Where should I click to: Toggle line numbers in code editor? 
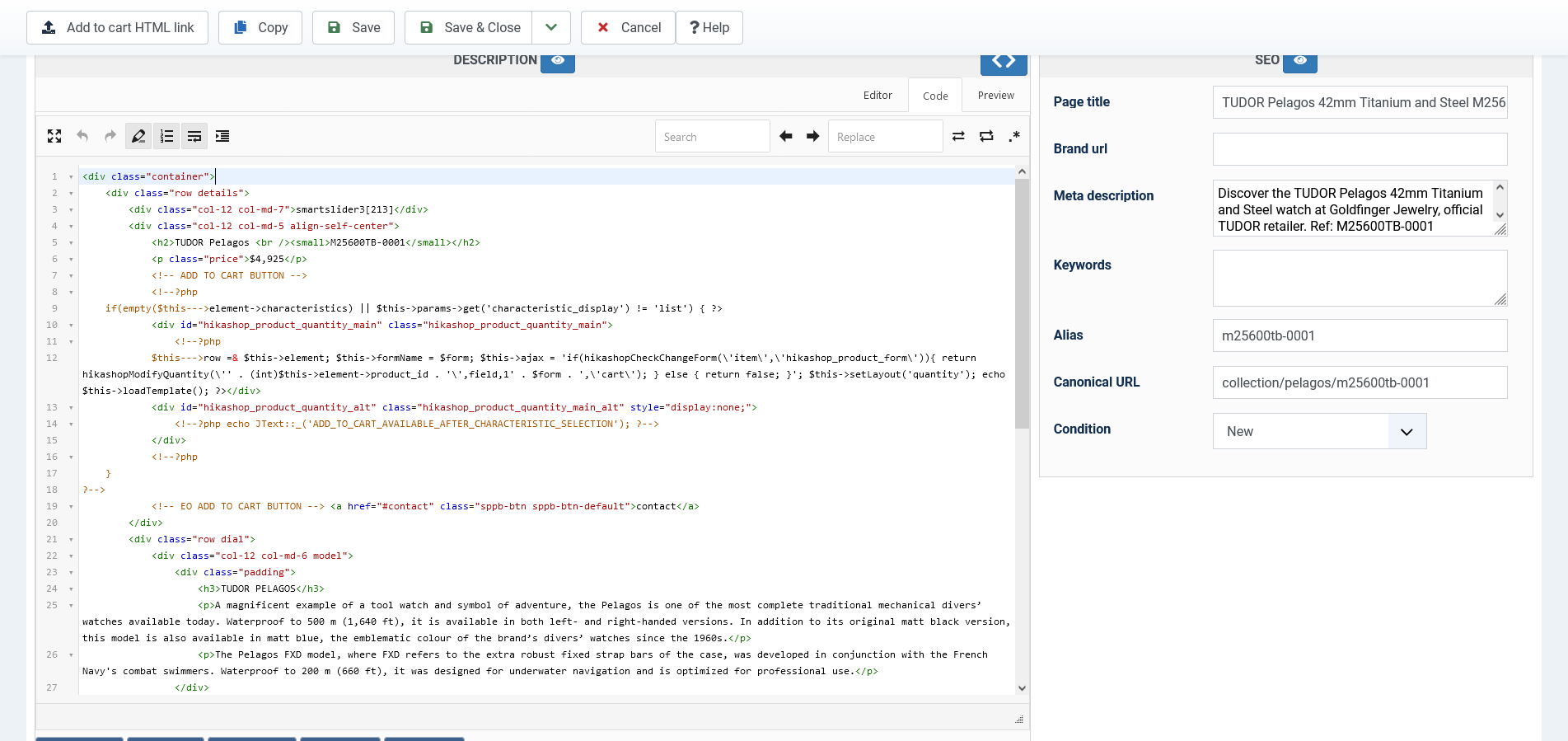(x=166, y=136)
